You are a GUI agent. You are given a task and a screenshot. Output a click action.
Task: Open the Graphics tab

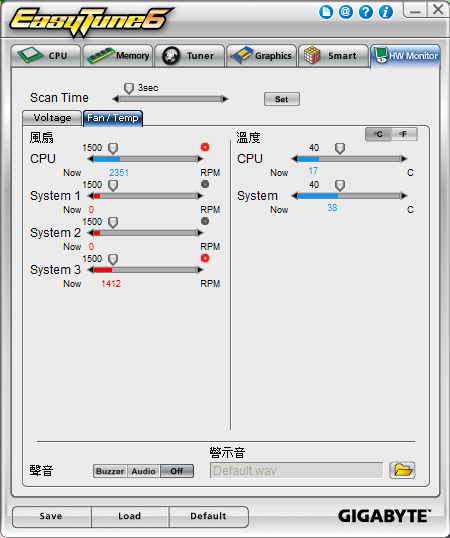click(261, 56)
